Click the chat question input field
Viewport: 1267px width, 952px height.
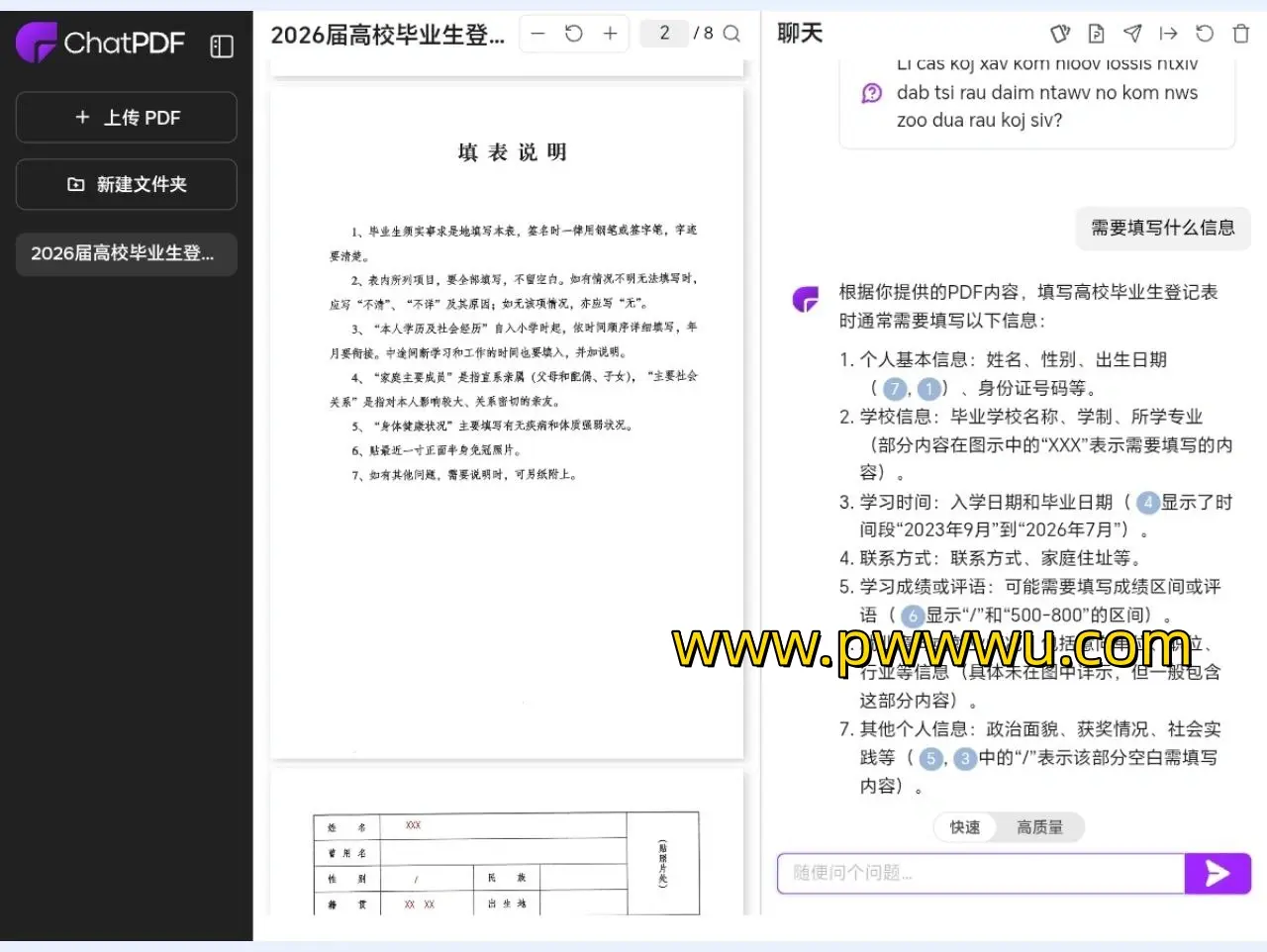click(x=980, y=873)
